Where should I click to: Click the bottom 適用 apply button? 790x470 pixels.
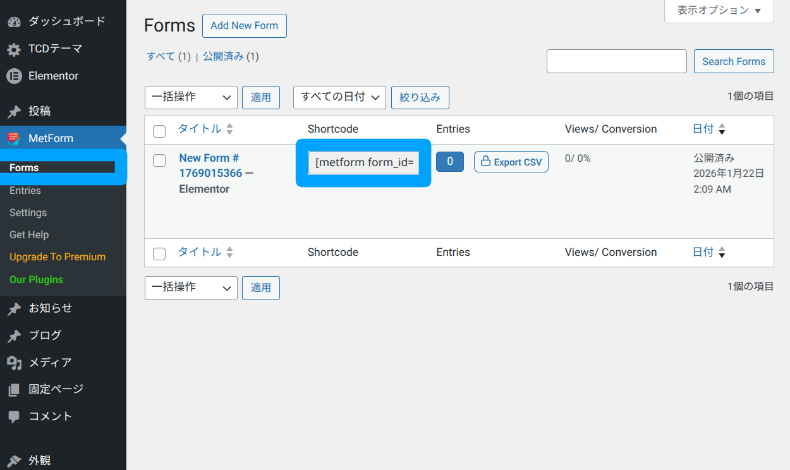[261, 288]
